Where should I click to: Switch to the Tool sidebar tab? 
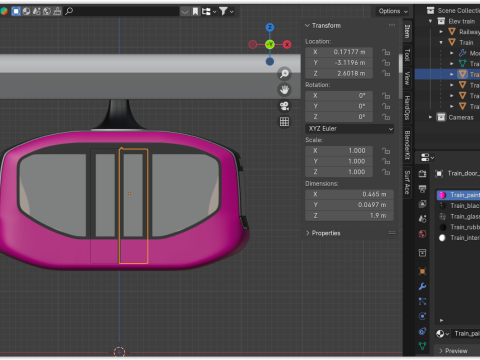407,55
